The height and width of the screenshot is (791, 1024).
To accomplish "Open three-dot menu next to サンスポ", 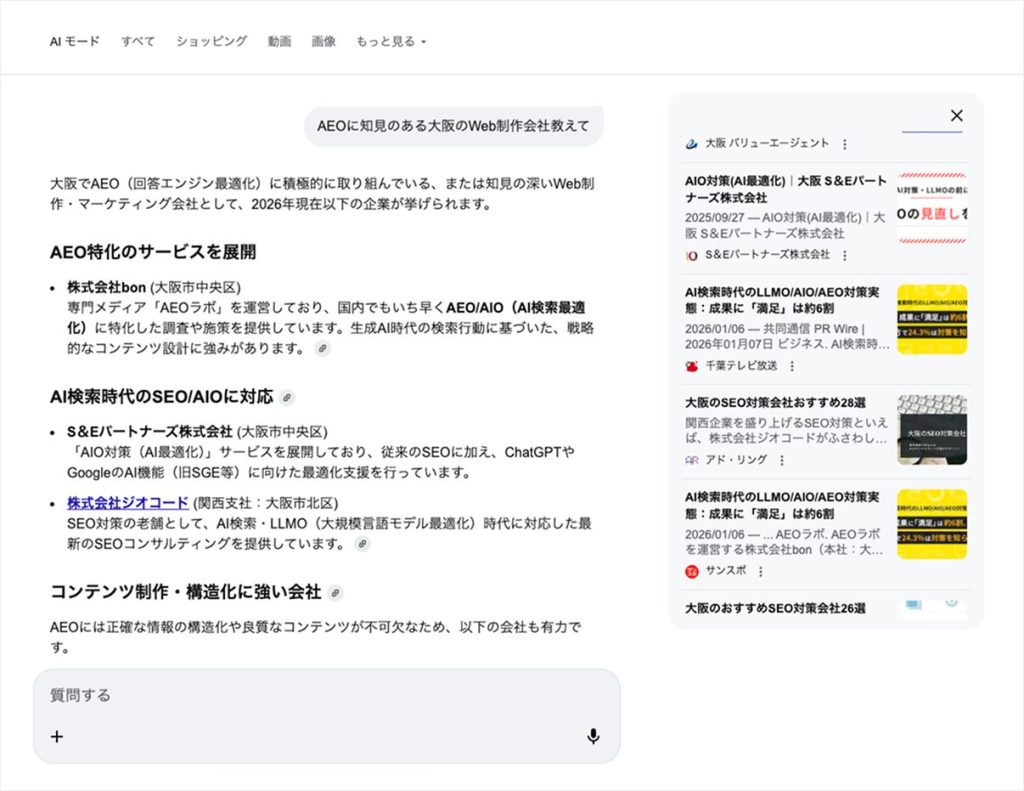I will pos(760,571).
